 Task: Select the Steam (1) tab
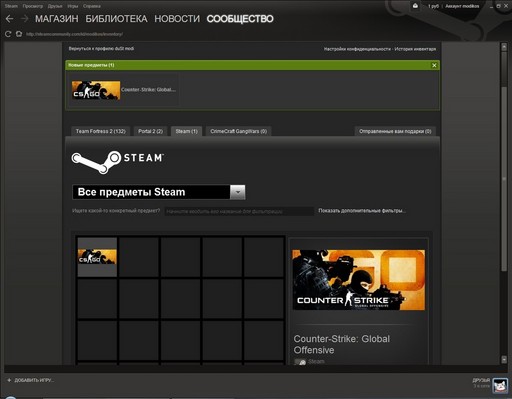tap(187, 131)
